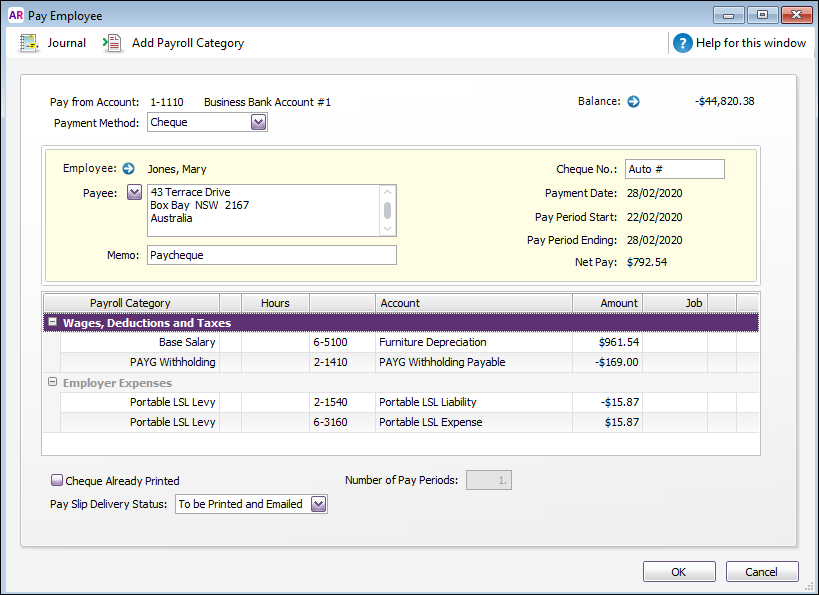Collapse the Employer Expenses section
819x595 pixels.
coord(52,383)
